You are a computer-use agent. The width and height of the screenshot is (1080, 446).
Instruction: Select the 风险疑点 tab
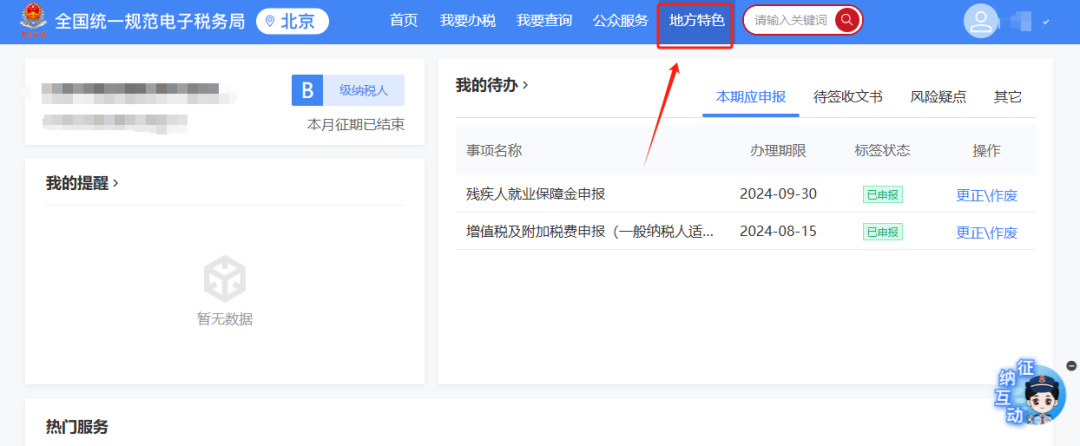938,97
